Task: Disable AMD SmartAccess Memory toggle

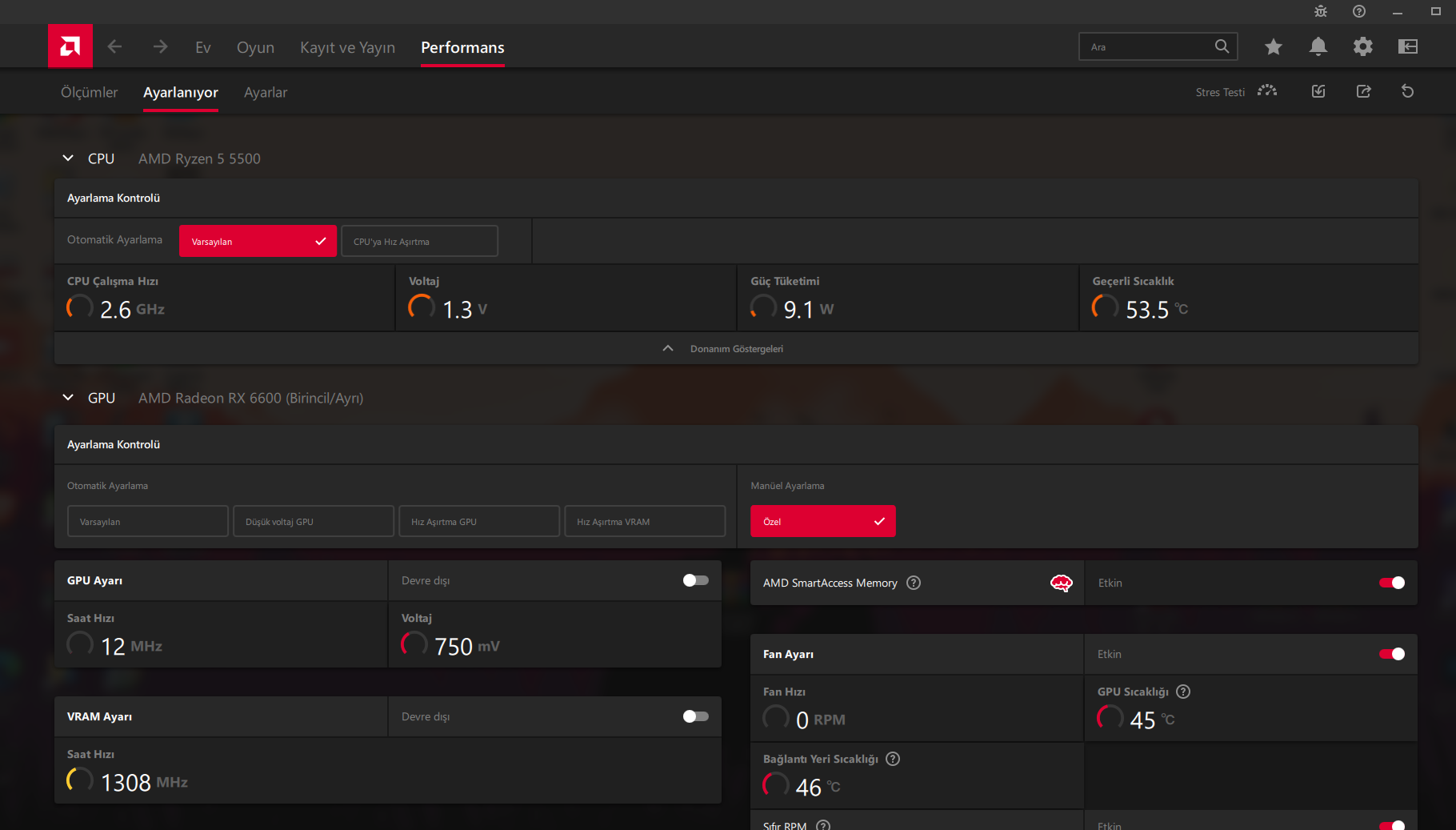Action: (x=1392, y=583)
